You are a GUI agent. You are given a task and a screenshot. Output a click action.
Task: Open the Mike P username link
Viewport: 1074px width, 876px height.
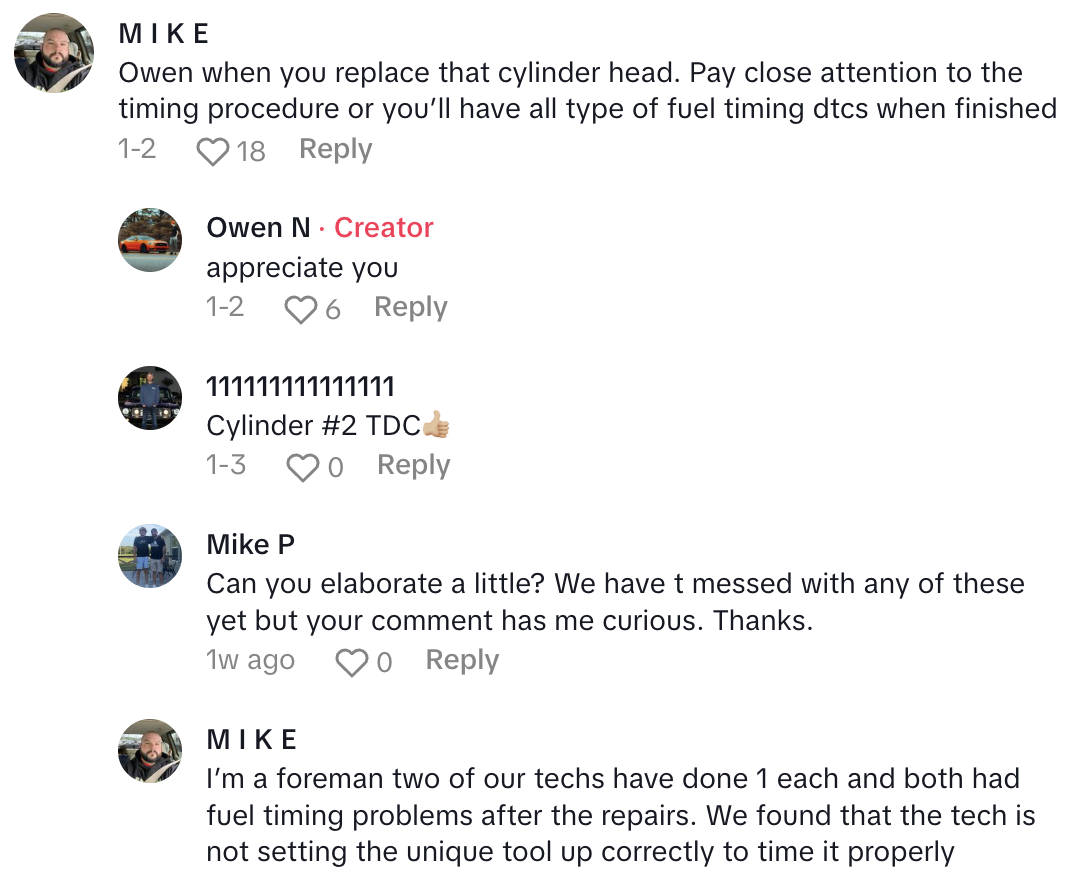tap(250, 545)
